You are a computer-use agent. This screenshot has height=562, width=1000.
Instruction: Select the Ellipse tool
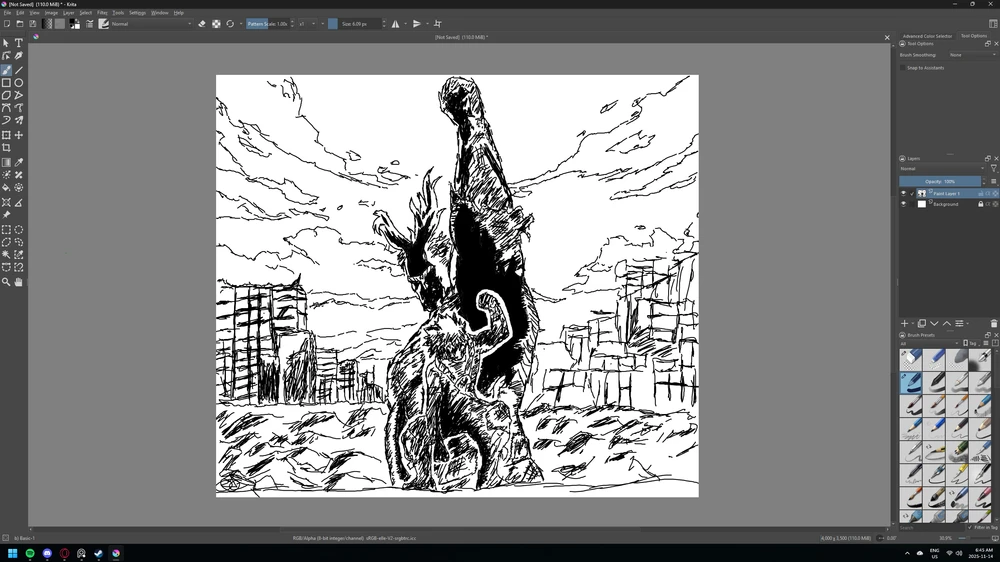(18, 83)
